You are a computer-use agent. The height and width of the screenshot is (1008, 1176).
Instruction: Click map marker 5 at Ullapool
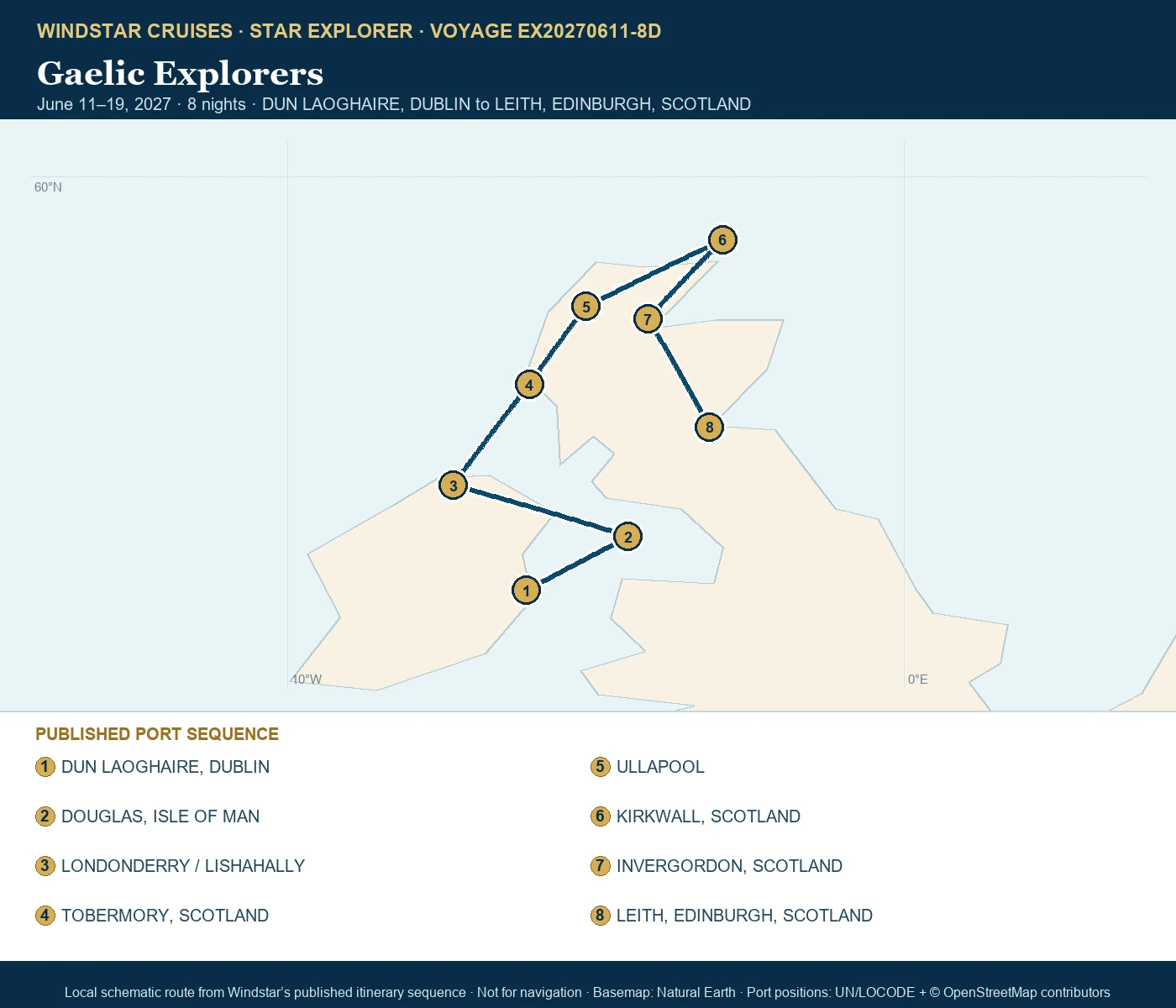(x=586, y=307)
